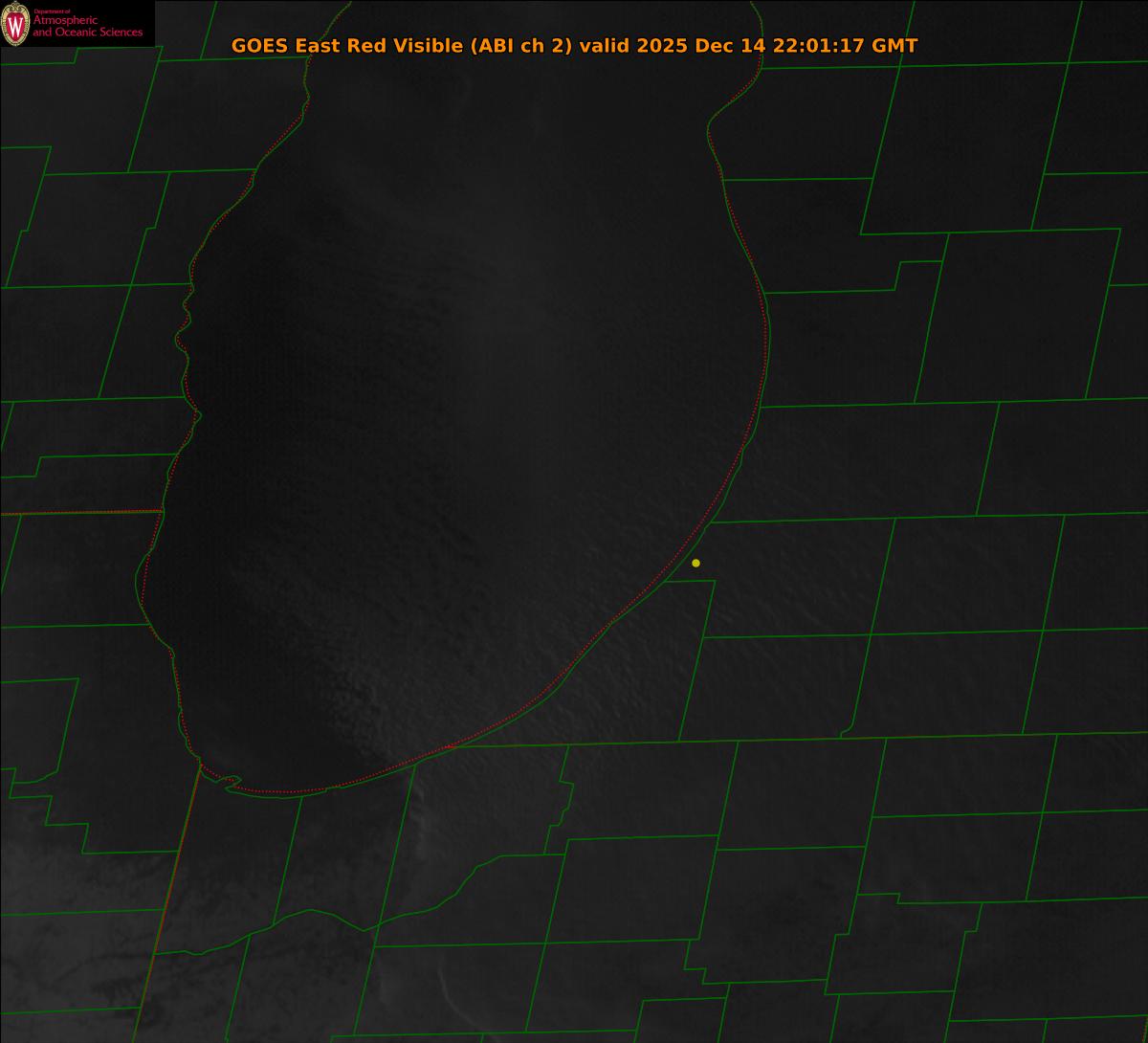Screen dimensions: 1148x1043
Task: Click the horizontal orange state border on left
Action: 77,513
